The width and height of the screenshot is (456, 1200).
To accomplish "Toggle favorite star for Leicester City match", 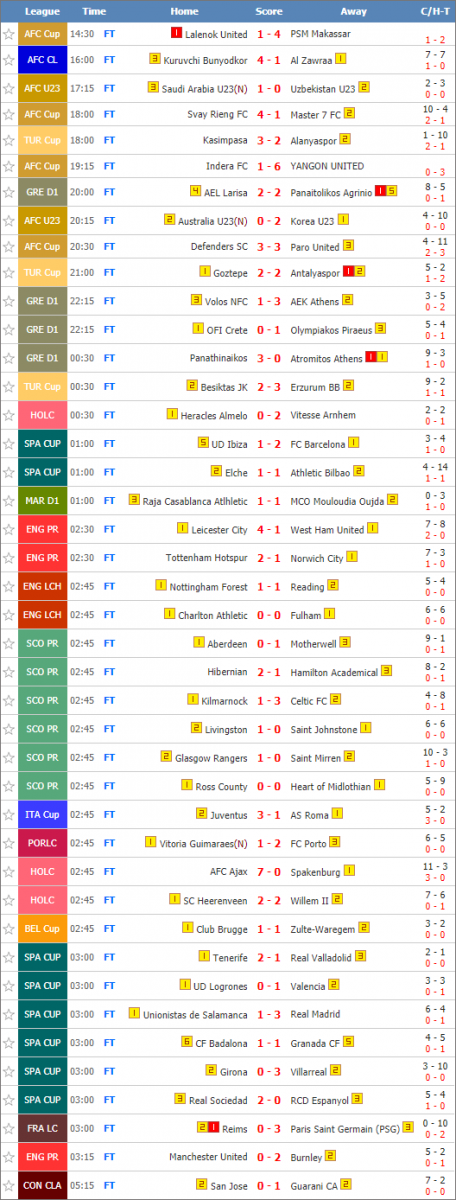I will coord(9,530).
